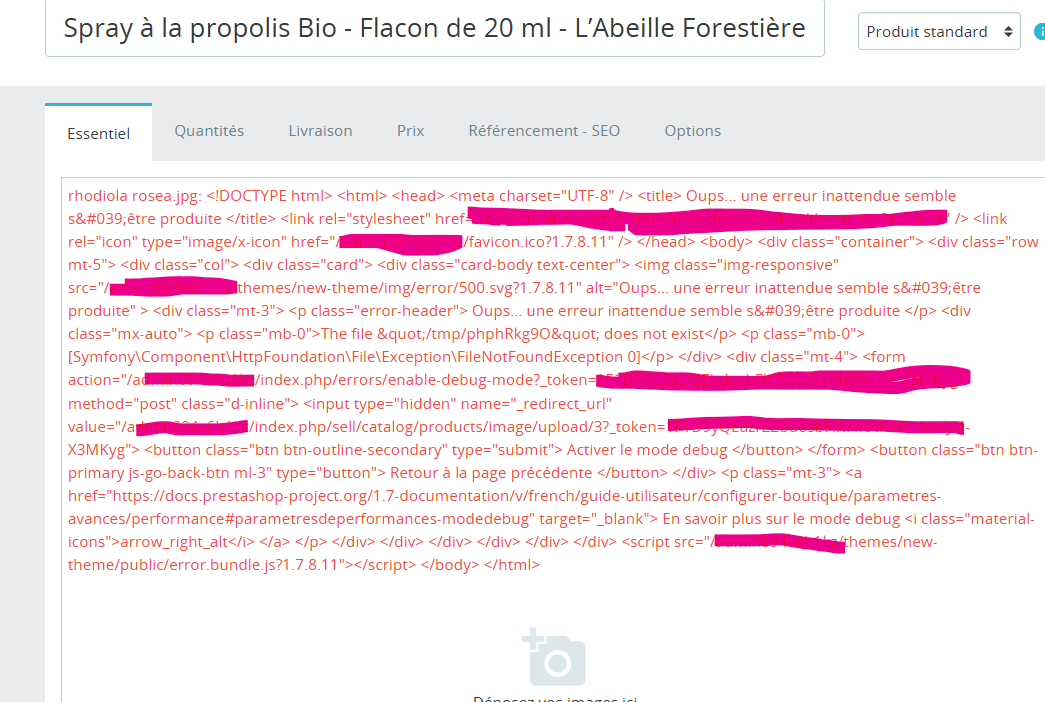Open the Produit standard type dropdown
1045x702 pixels.
tap(938, 31)
